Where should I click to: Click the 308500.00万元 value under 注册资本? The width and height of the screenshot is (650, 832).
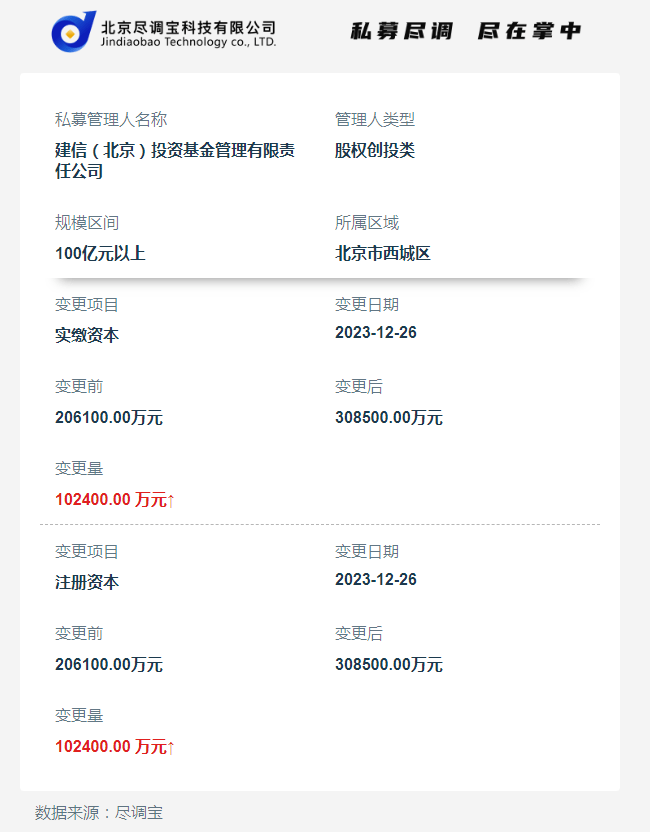(389, 664)
